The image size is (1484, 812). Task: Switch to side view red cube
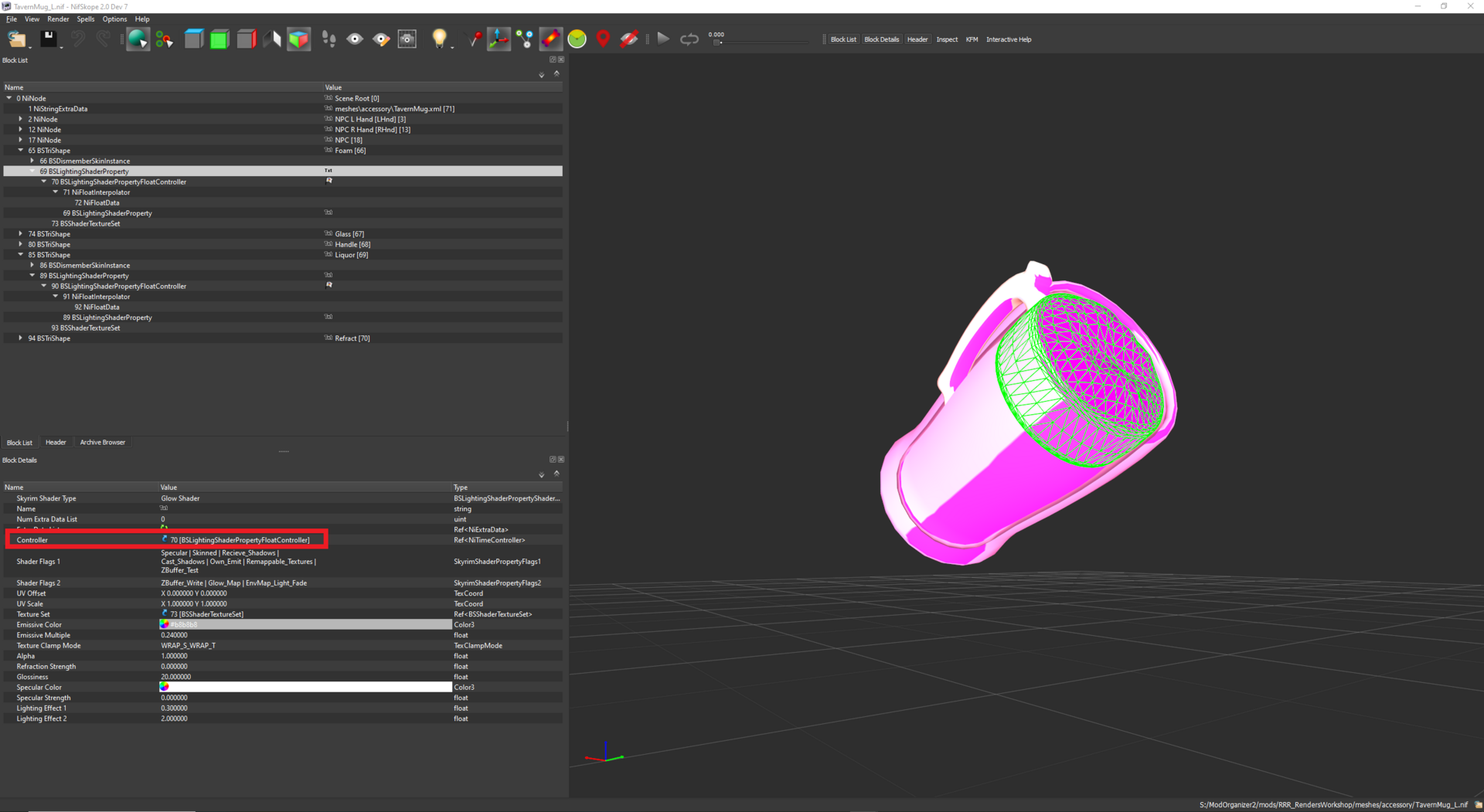pos(246,39)
